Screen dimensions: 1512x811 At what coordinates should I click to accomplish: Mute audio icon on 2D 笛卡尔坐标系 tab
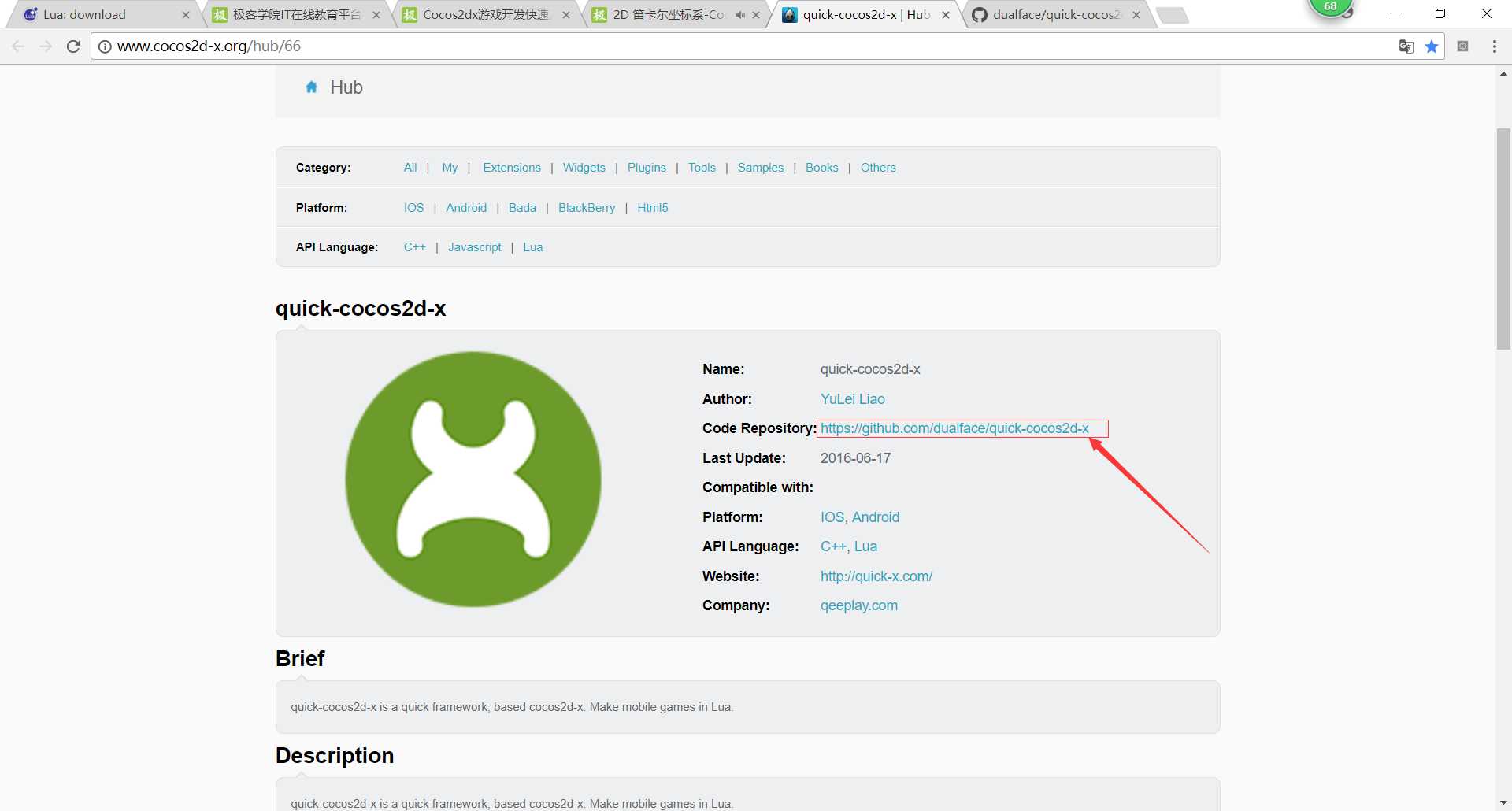pos(739,15)
